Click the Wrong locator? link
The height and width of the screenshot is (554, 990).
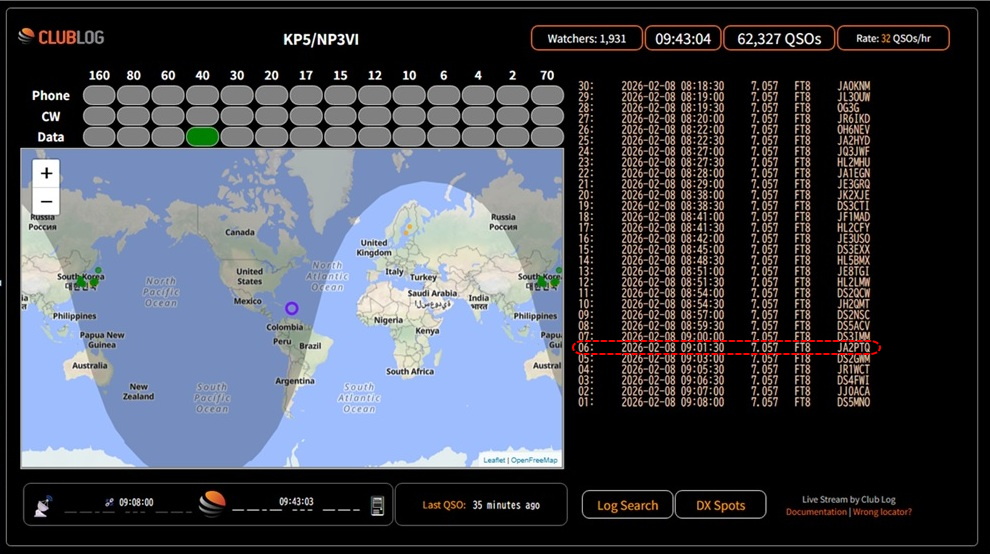point(882,512)
